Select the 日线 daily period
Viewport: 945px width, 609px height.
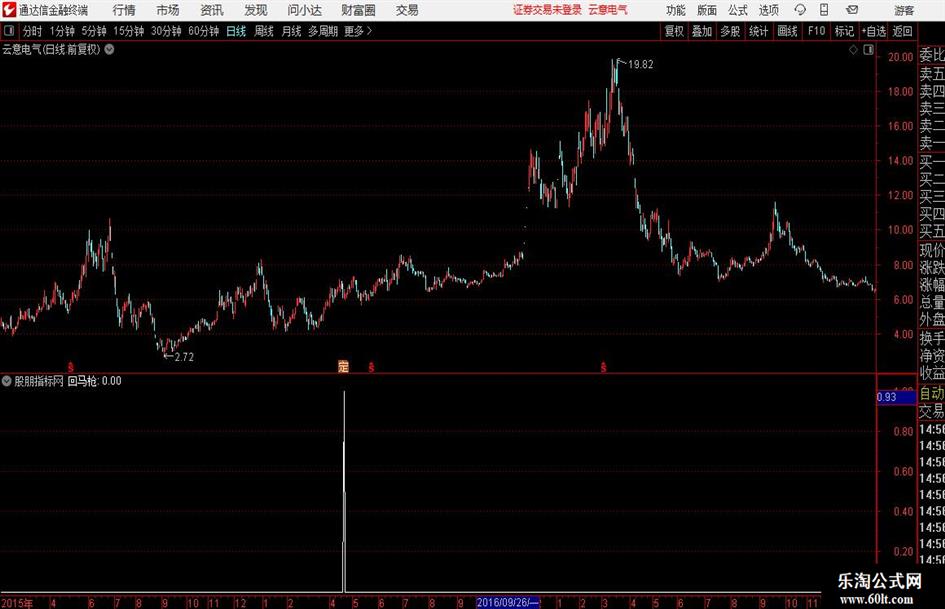(x=236, y=31)
